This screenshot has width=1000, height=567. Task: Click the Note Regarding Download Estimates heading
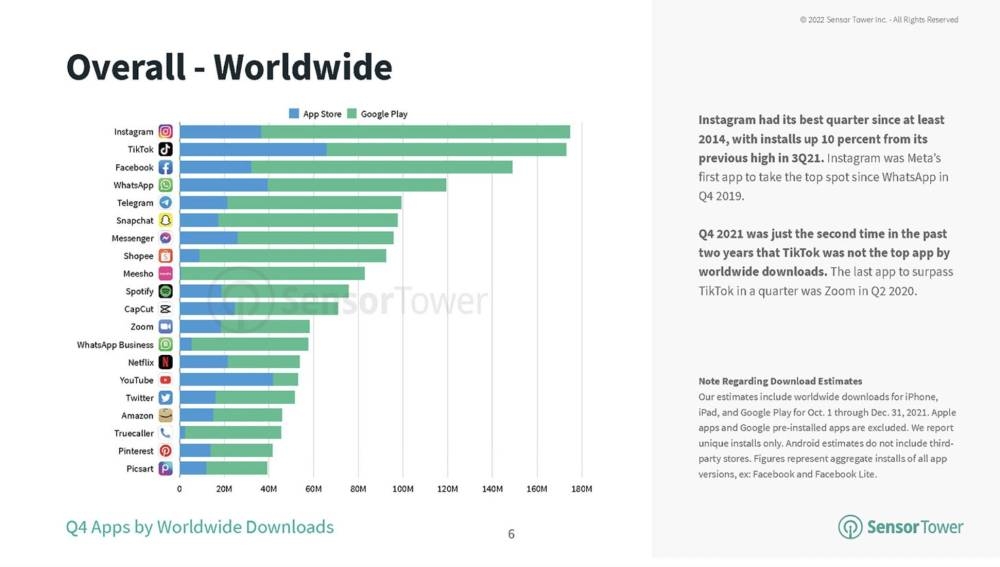click(x=780, y=381)
